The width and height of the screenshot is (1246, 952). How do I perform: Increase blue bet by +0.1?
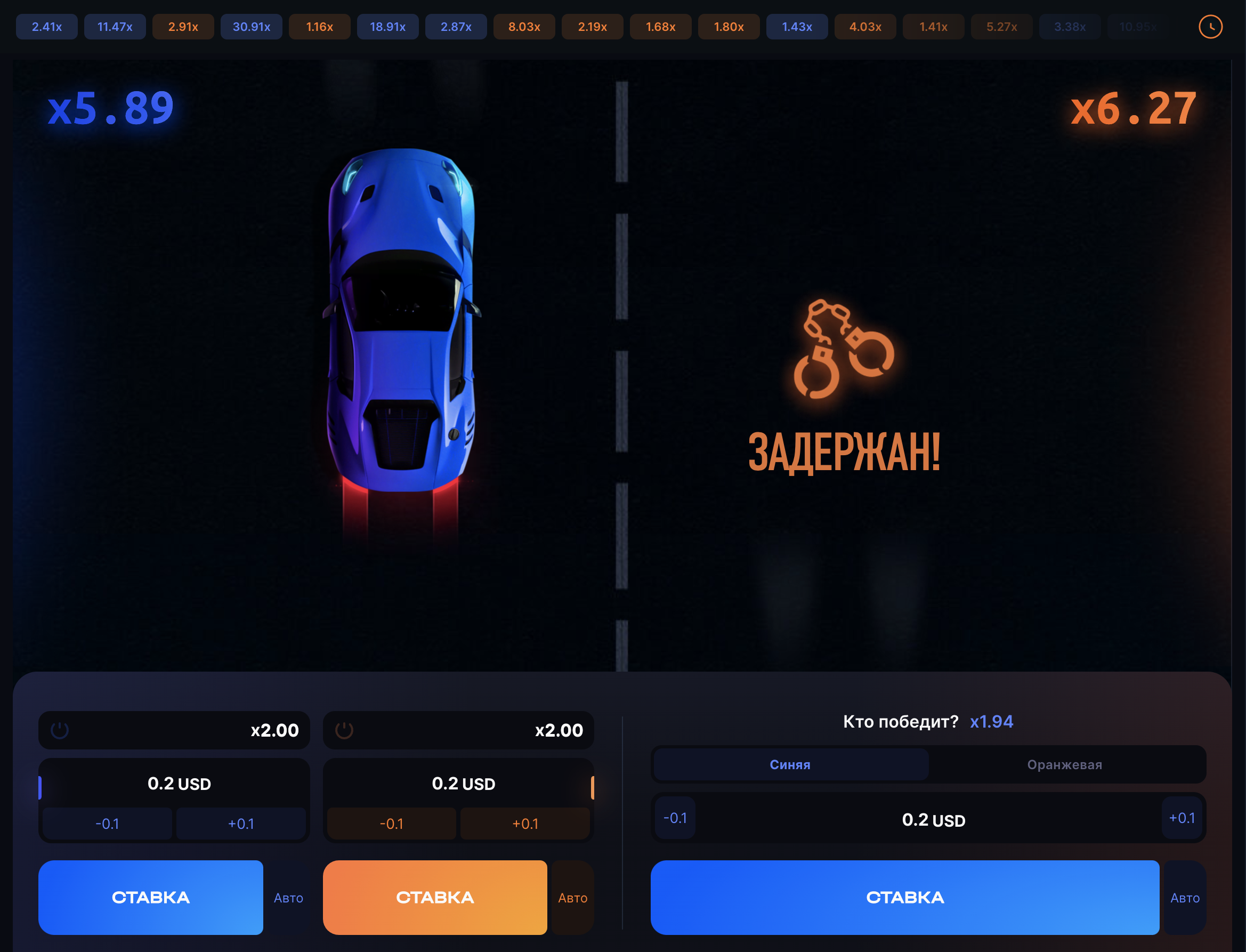(x=241, y=824)
